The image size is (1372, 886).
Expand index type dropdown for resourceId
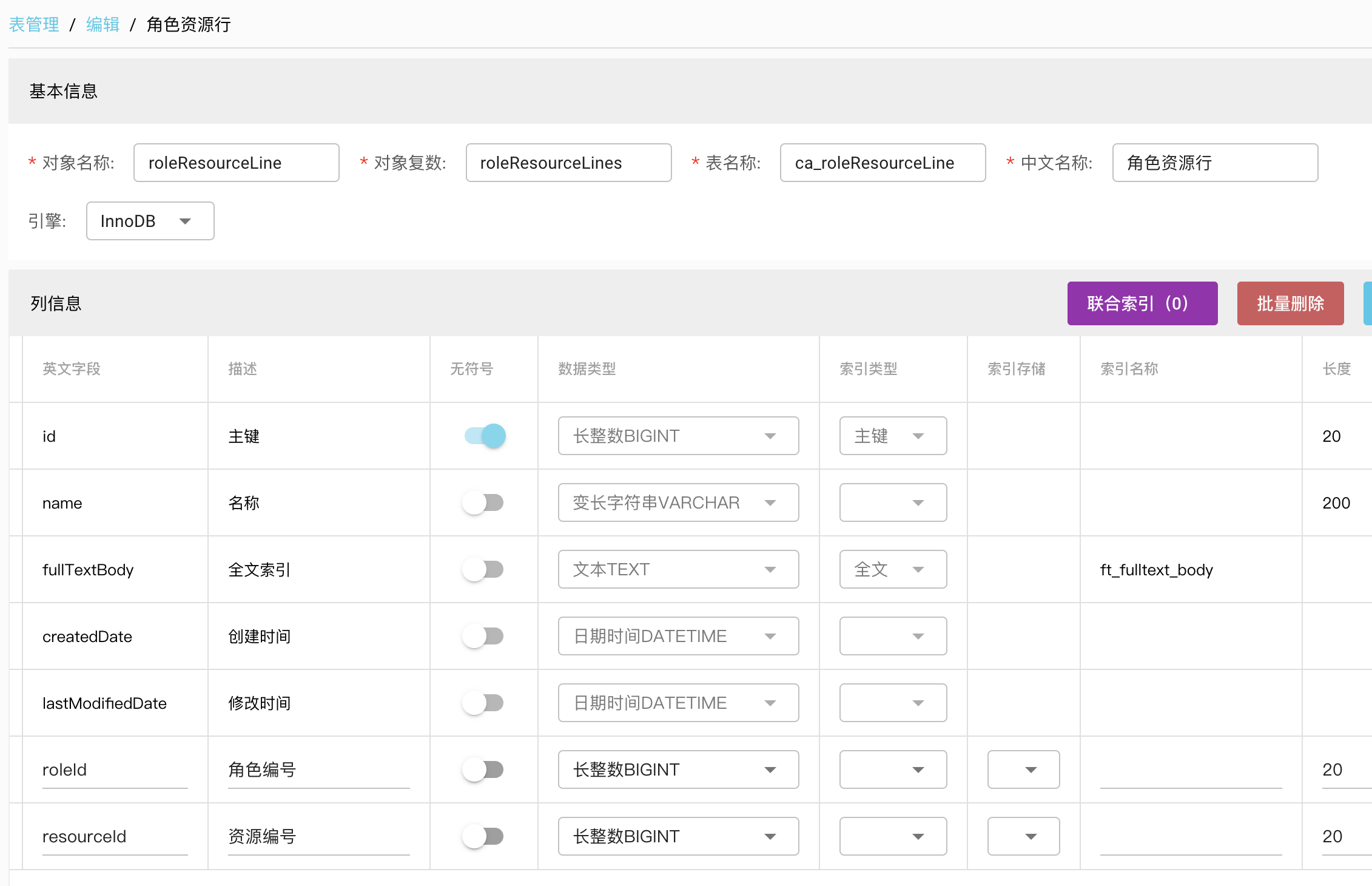point(892,836)
